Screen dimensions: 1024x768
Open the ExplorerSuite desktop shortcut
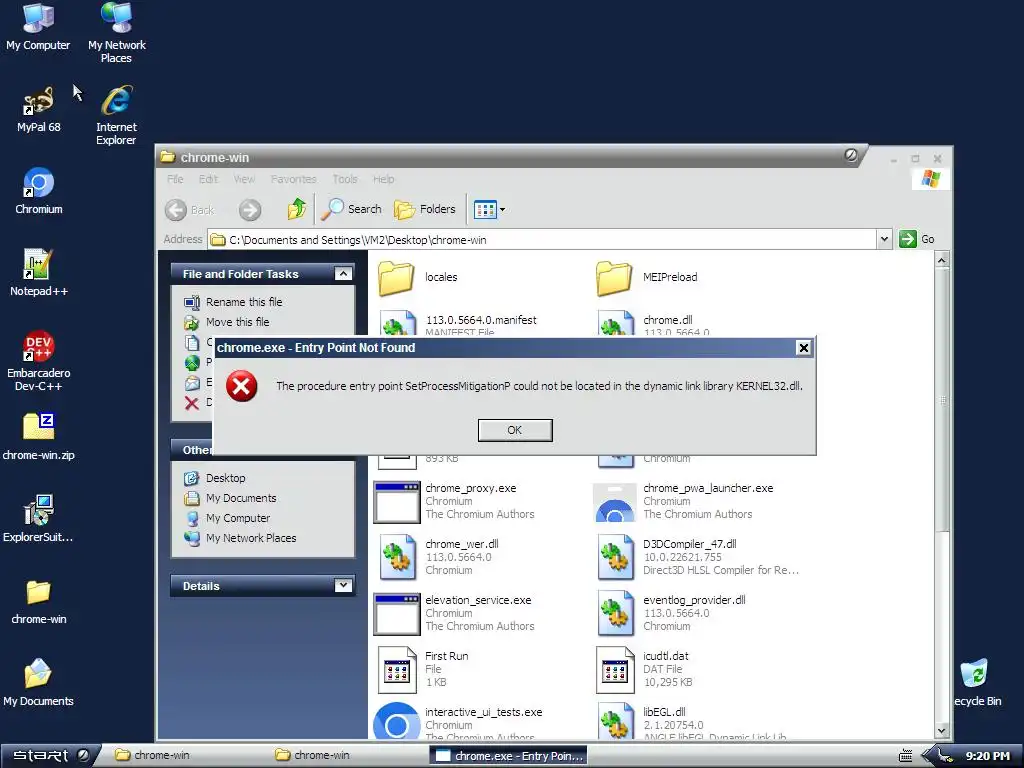[x=39, y=519]
